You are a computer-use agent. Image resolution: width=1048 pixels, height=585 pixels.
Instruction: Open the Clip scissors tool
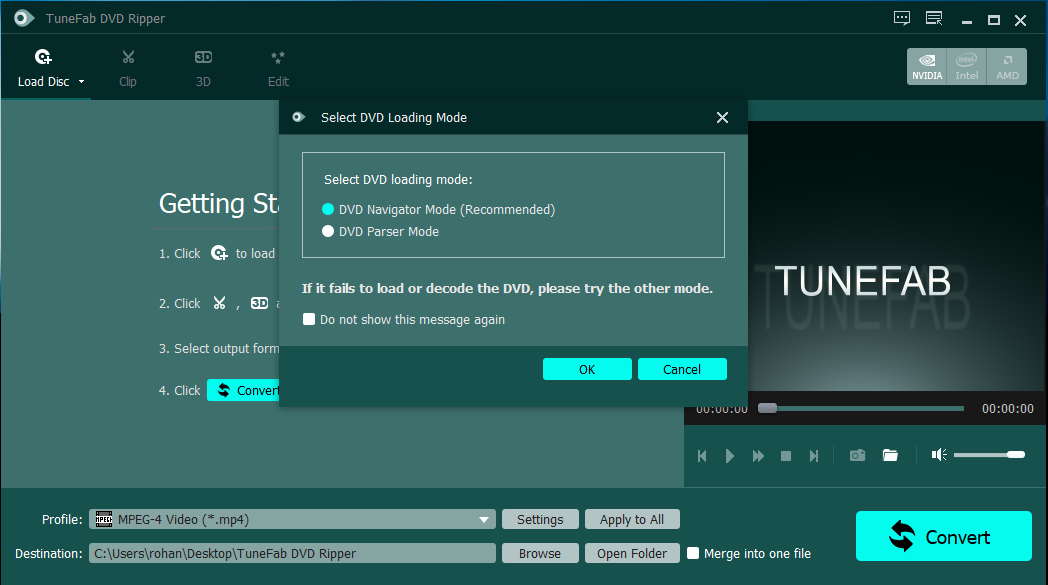128,58
